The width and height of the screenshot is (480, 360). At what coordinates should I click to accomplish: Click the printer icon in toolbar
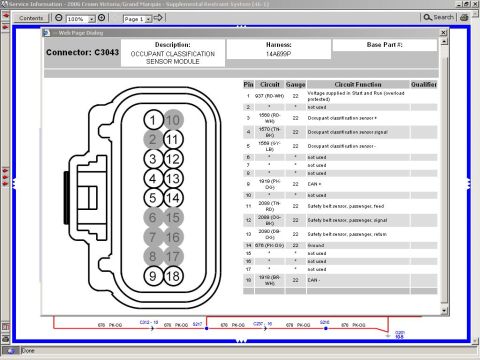[x=464, y=18]
